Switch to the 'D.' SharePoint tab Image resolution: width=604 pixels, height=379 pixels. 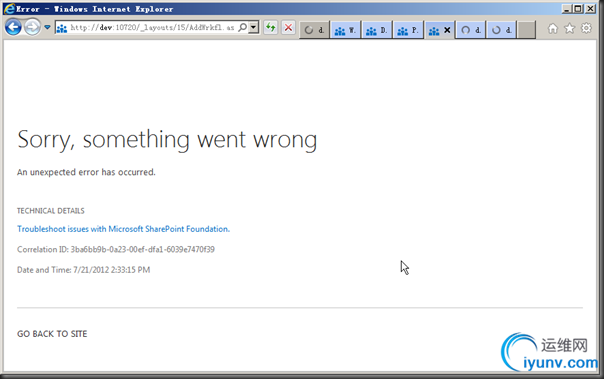377,30
